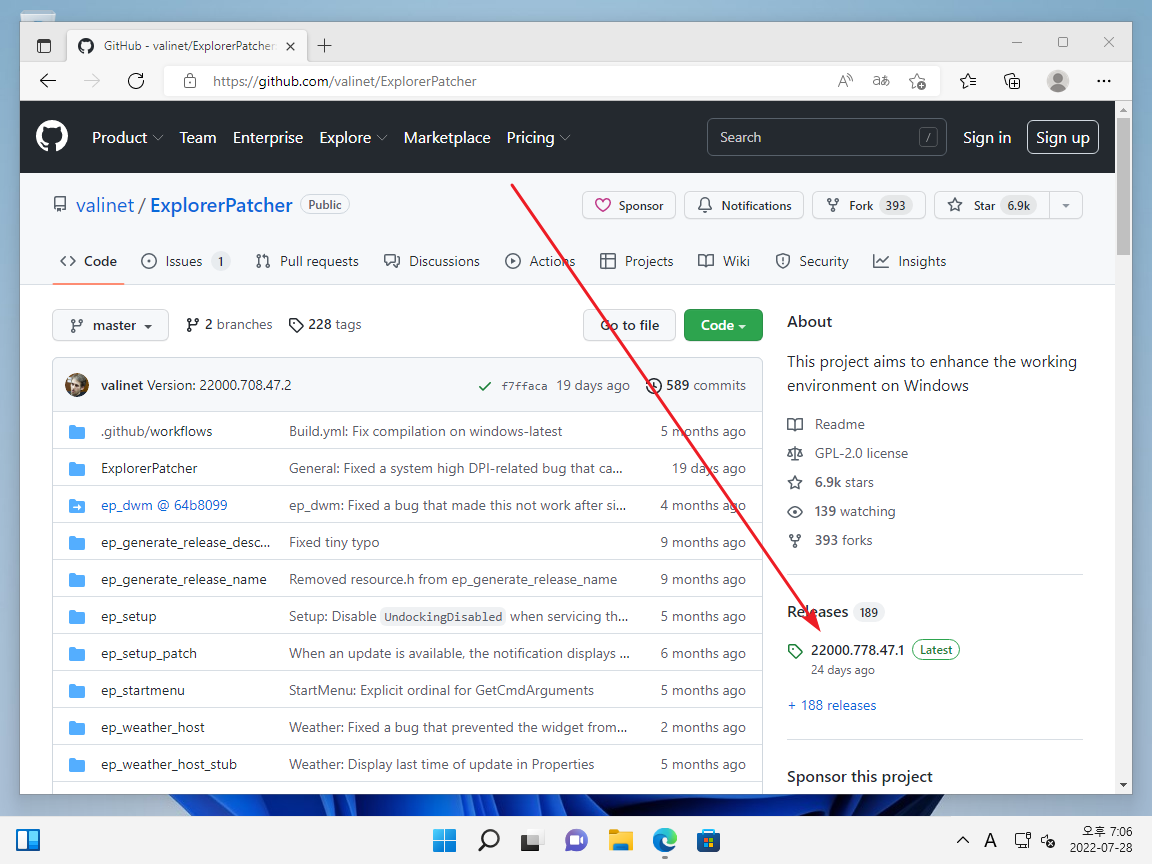Open the green Code dropdown
The height and width of the screenshot is (864, 1152).
[723, 325]
